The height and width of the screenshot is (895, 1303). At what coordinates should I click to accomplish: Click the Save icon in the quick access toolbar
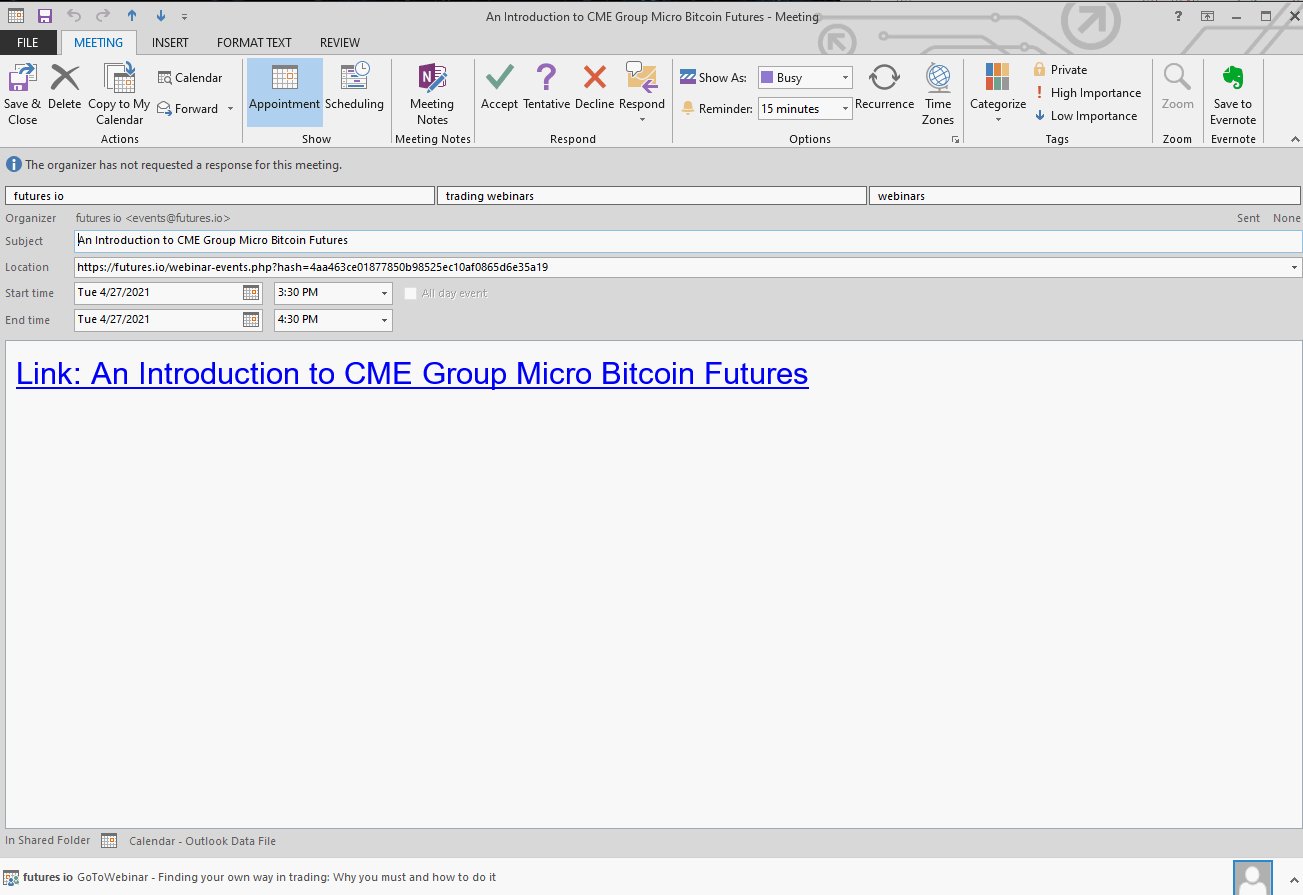click(x=44, y=16)
